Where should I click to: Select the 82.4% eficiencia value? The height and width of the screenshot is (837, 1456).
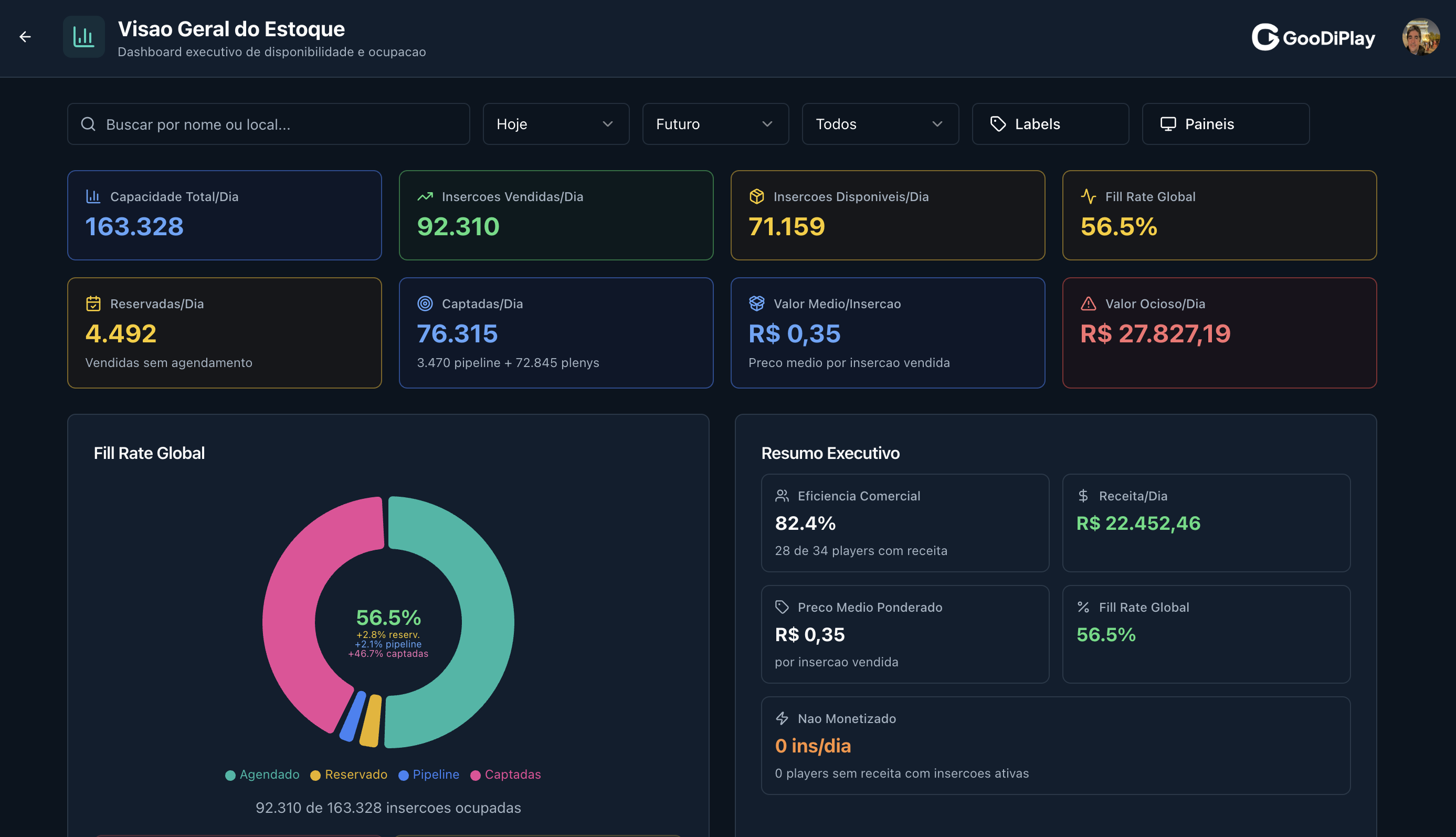click(x=805, y=524)
